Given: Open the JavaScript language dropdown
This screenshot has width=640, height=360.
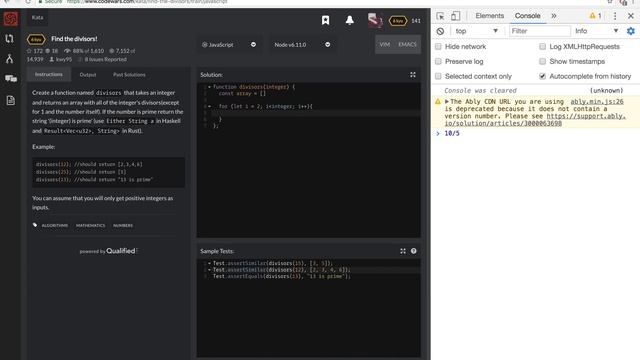Looking at the screenshot, I should 229,44.
